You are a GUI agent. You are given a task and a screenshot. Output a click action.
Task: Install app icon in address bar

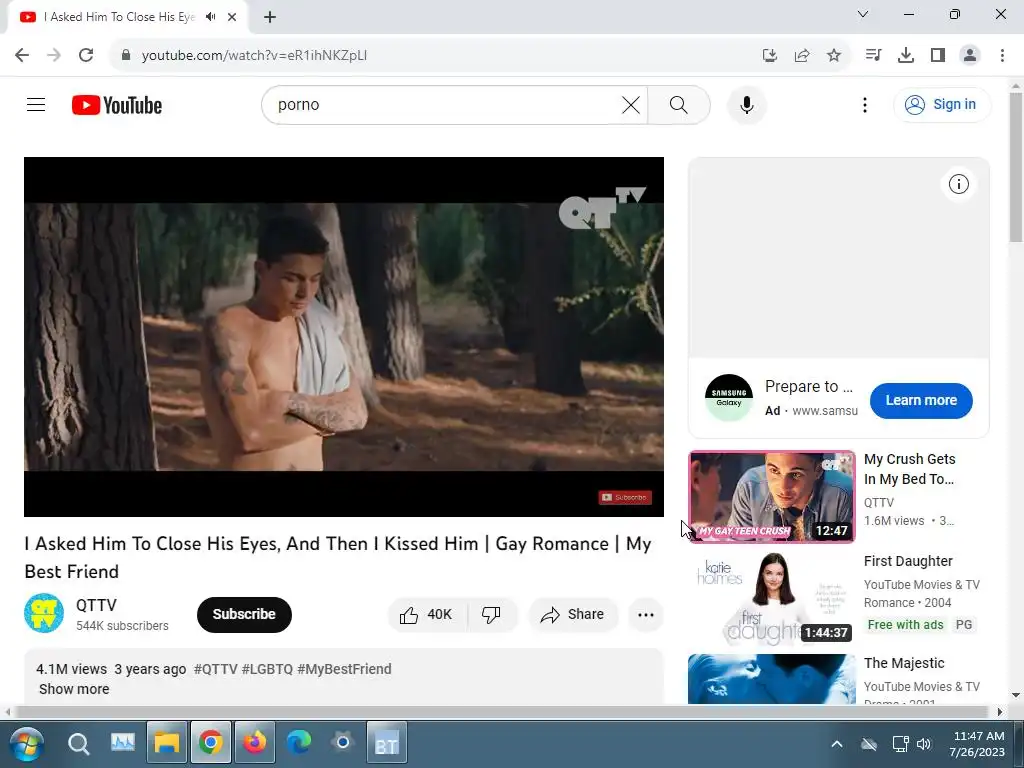point(770,56)
